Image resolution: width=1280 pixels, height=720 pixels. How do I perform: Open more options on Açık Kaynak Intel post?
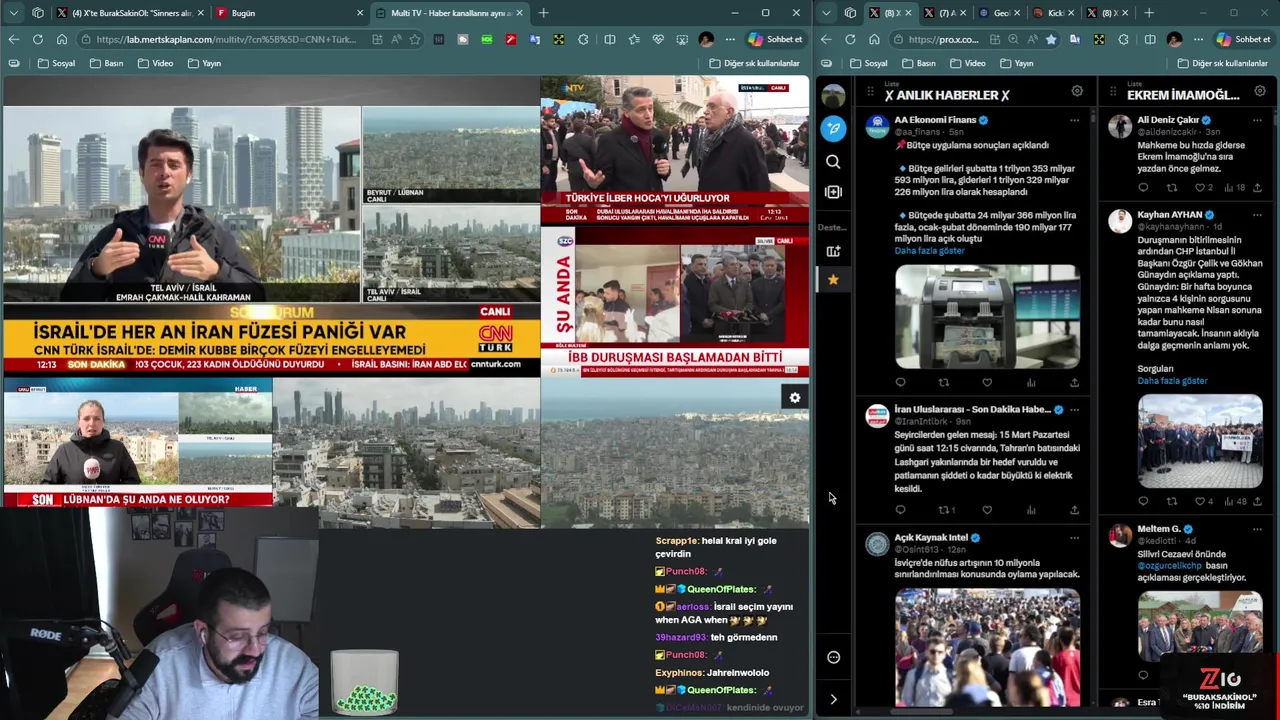click(x=1074, y=538)
